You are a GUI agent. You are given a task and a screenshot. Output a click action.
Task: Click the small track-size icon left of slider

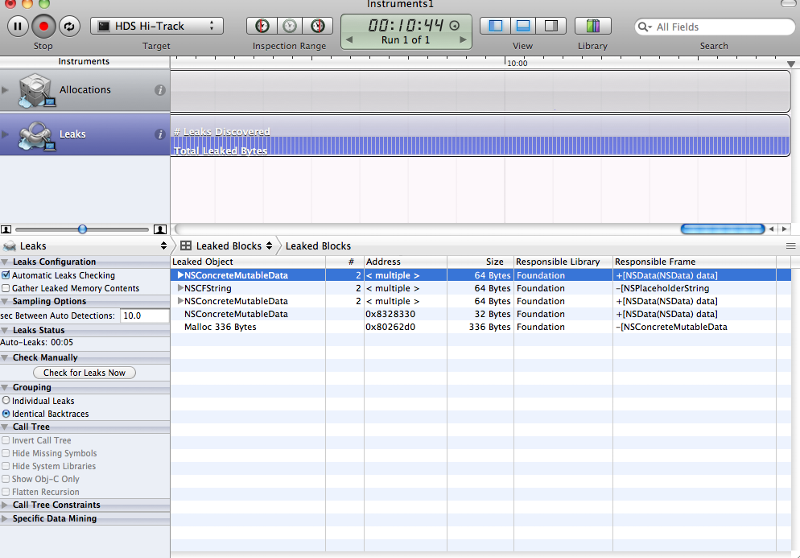point(6,230)
